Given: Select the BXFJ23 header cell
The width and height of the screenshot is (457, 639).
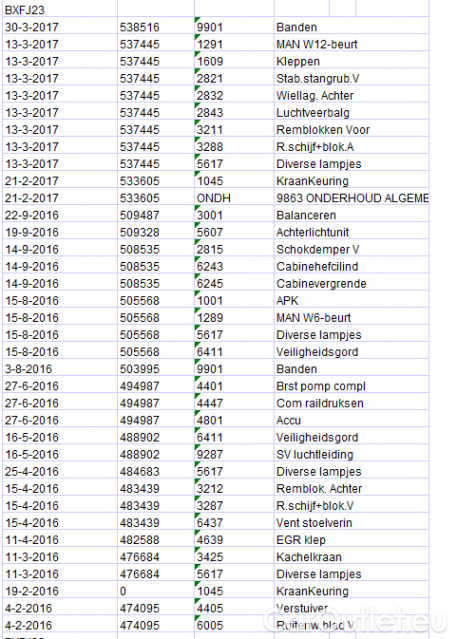Looking at the screenshot, I should pyautogui.click(x=60, y=9).
